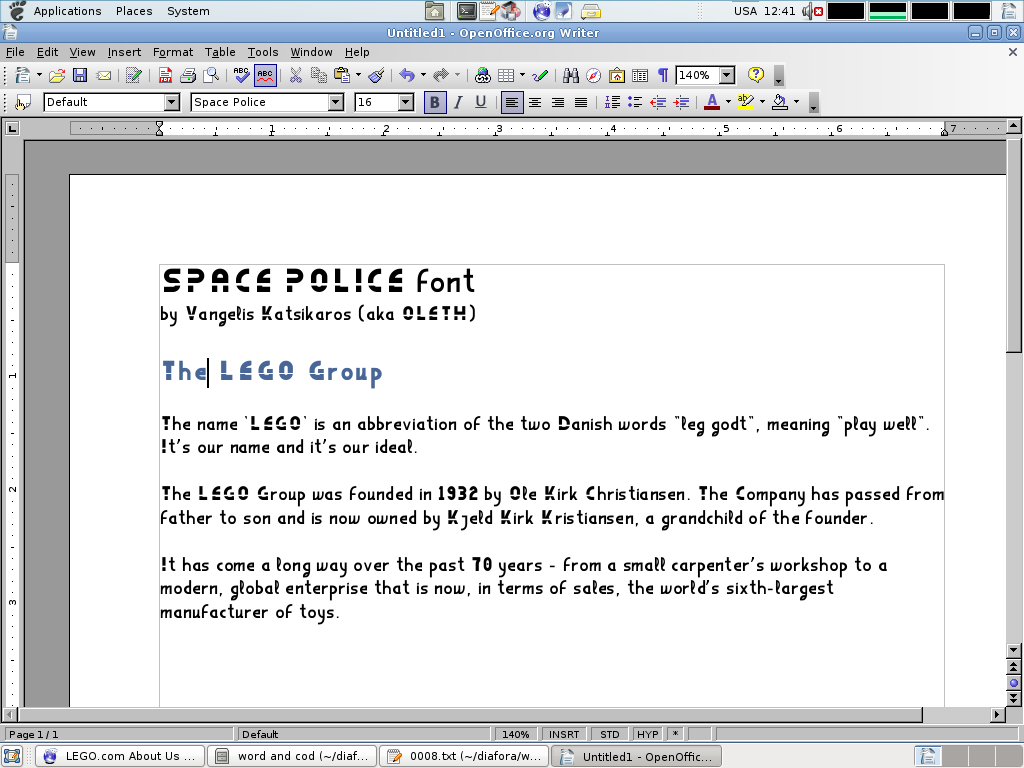Activate the Format Paintbrush

coord(376,76)
